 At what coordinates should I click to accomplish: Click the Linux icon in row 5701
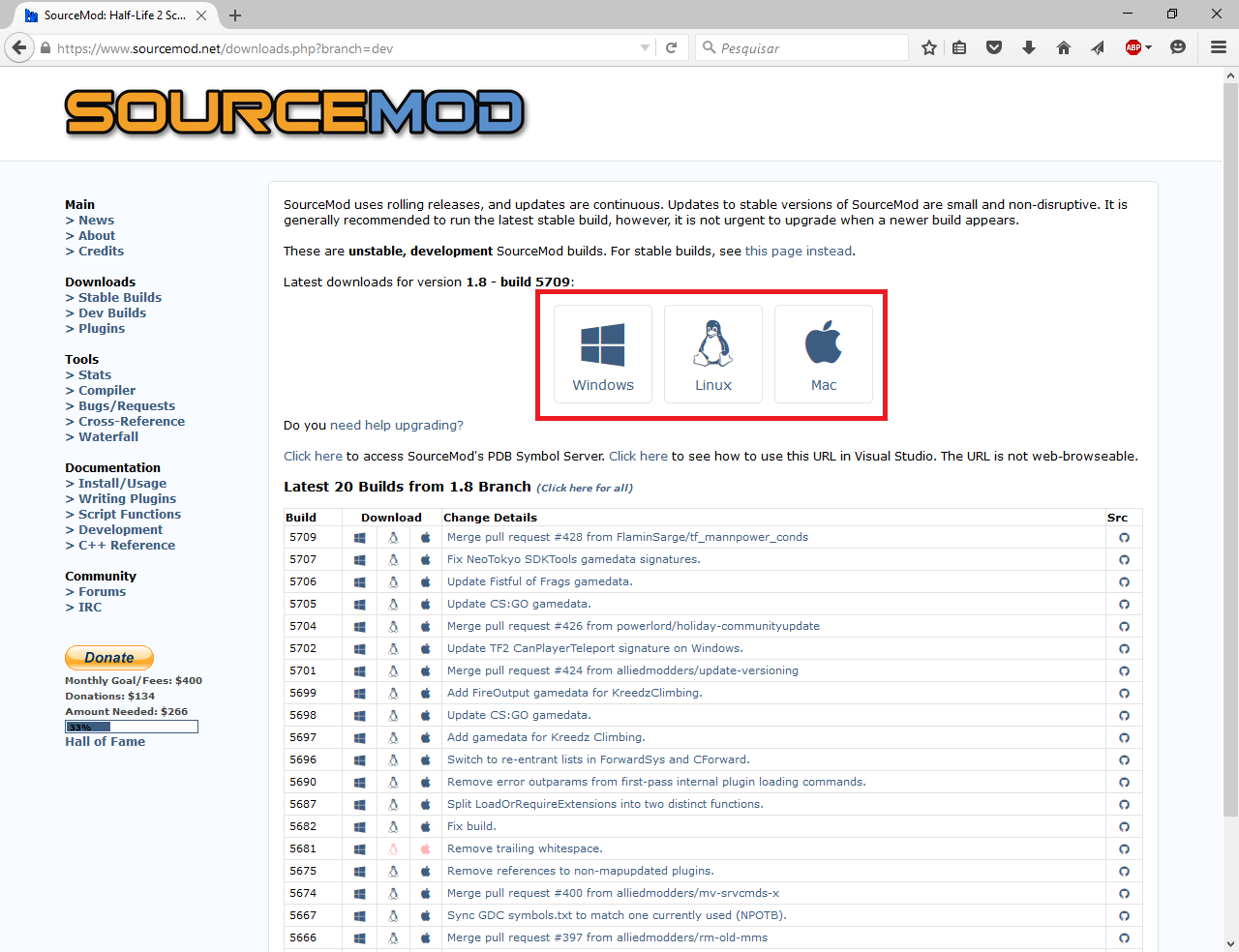(393, 671)
